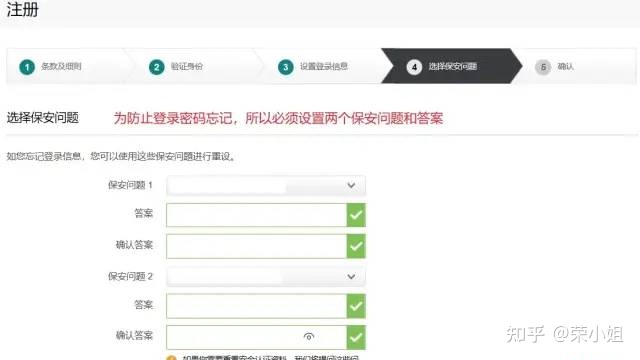
Task: Click green checkmark beside second 答案 field
Action: 356,306
